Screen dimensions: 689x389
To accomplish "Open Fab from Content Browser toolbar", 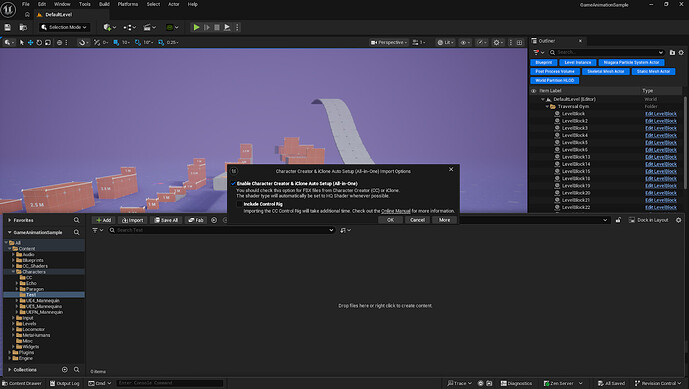I will (196, 220).
